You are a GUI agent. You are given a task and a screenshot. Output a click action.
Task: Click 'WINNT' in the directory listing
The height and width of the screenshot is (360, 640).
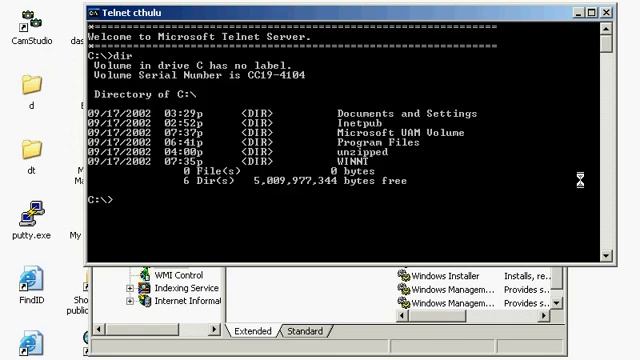[353, 161]
